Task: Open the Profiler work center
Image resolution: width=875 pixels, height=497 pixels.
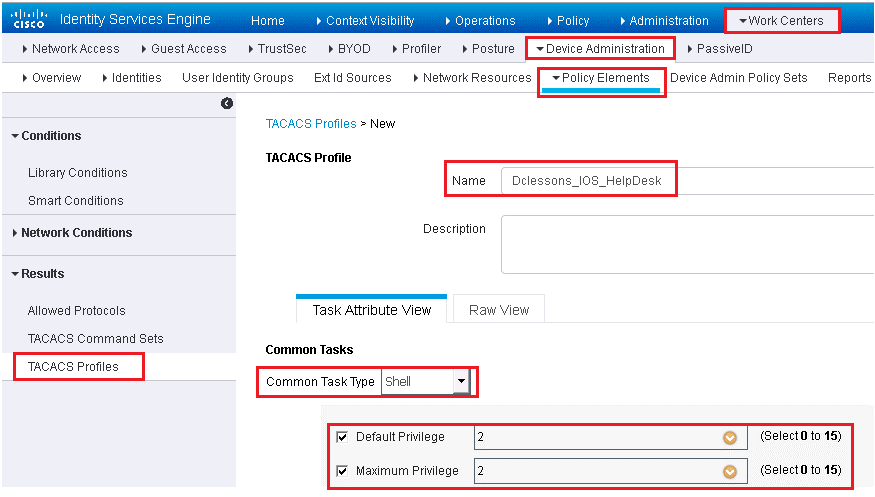Action: click(x=416, y=49)
